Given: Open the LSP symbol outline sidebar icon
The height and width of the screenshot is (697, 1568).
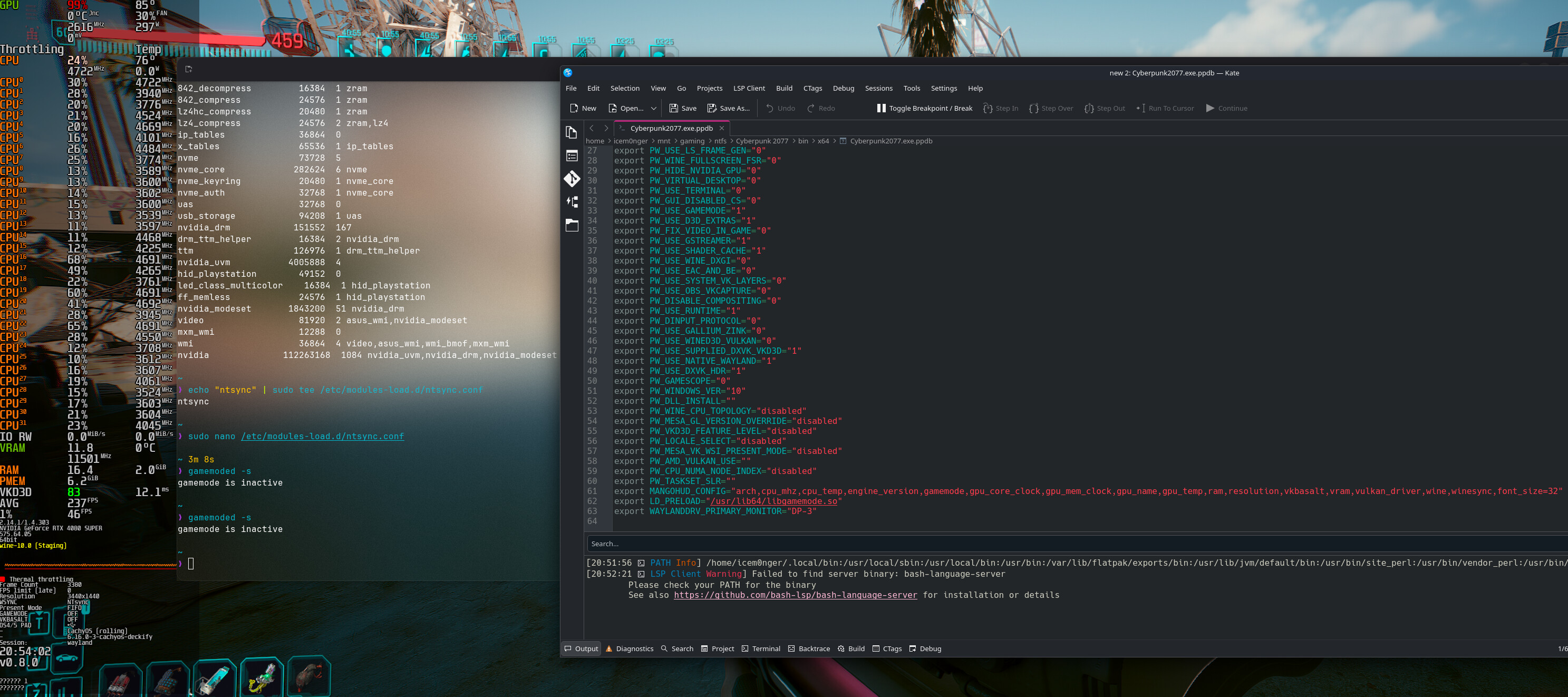Looking at the screenshot, I should (x=571, y=201).
